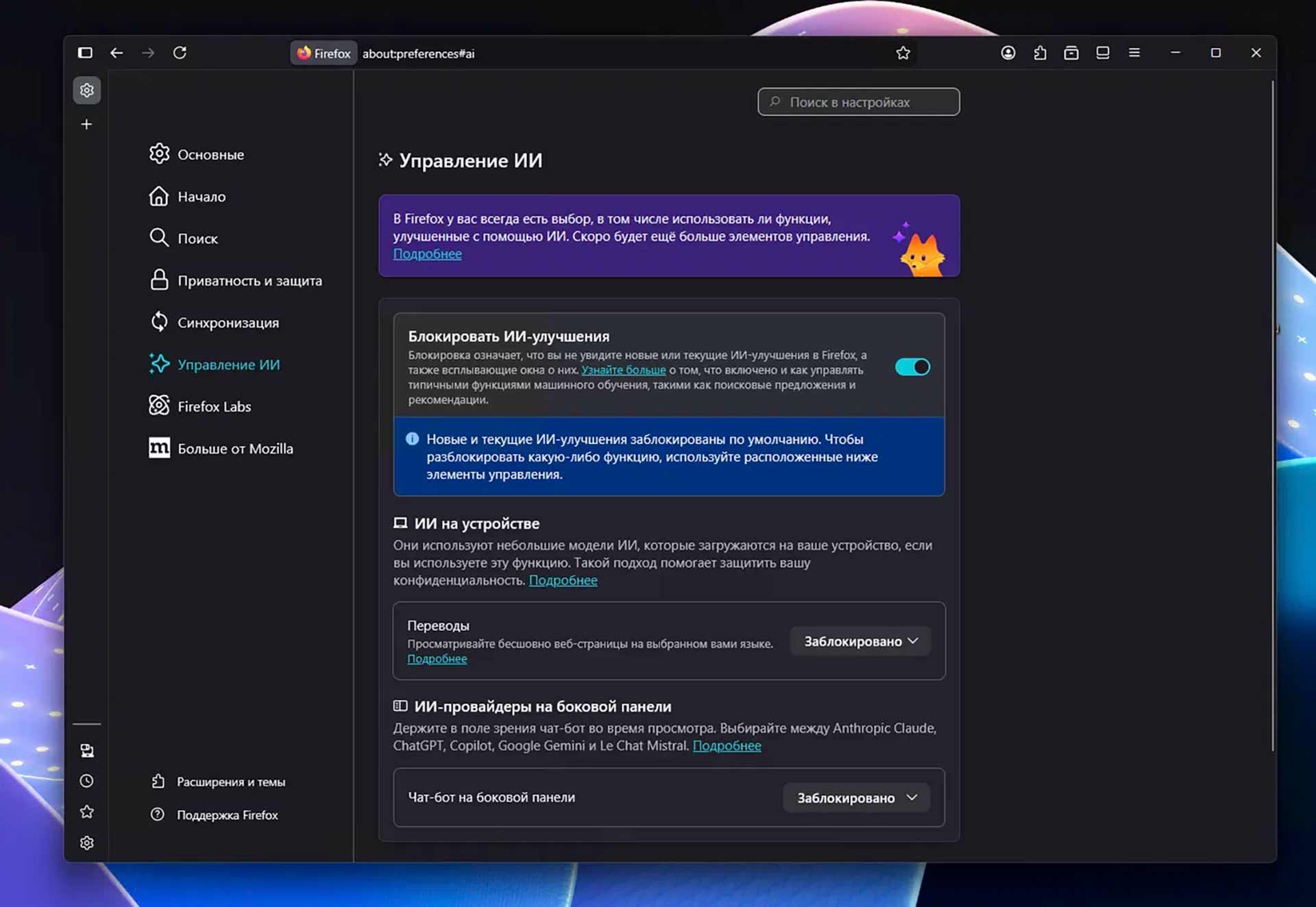Click the Узнайте больше link
Image resolution: width=1316 pixels, height=907 pixels.
click(x=623, y=370)
